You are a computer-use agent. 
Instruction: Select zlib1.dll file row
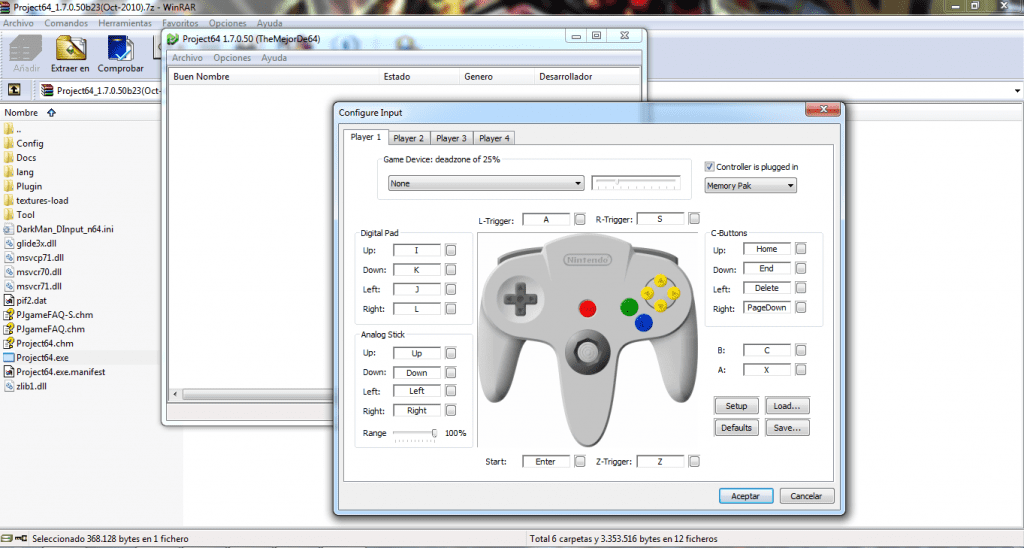click(x=31, y=386)
